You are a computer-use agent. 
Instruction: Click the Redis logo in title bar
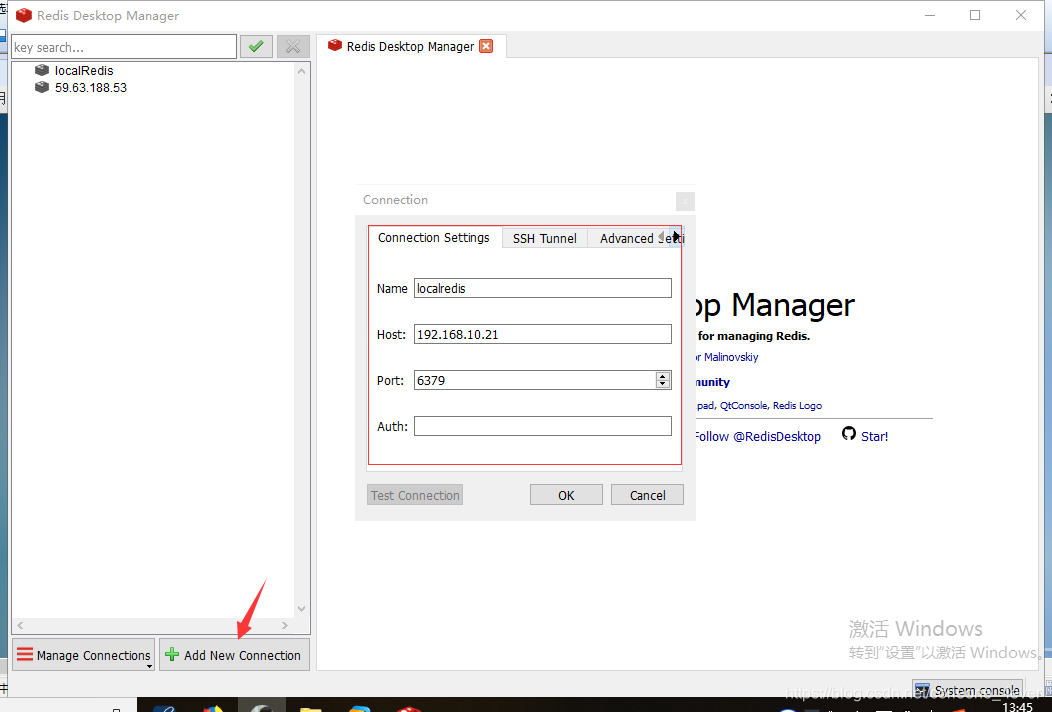point(23,15)
